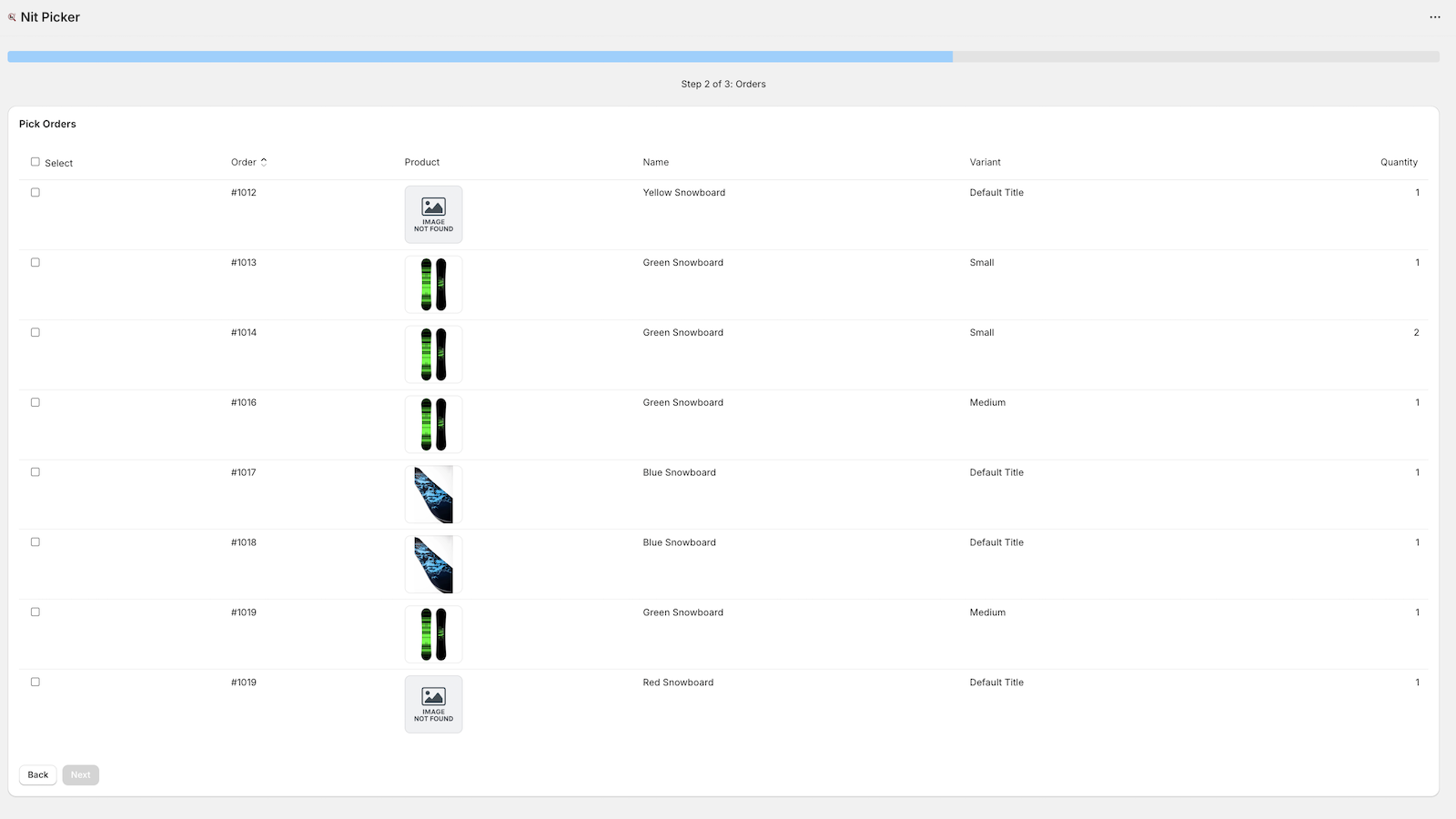
Task: Check the checkbox for order #1014
Action: click(x=35, y=332)
